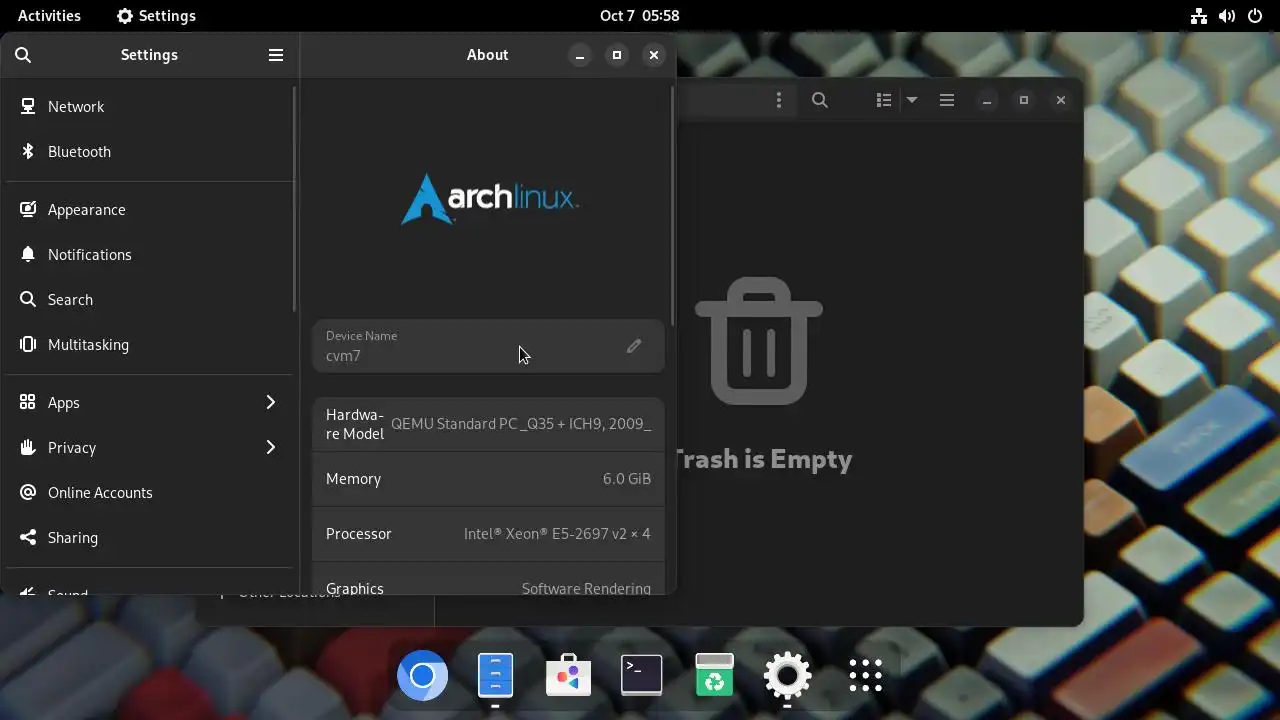Click the Appearance icon in sidebar
Image resolution: width=1280 pixels, height=720 pixels.
click(x=28, y=209)
